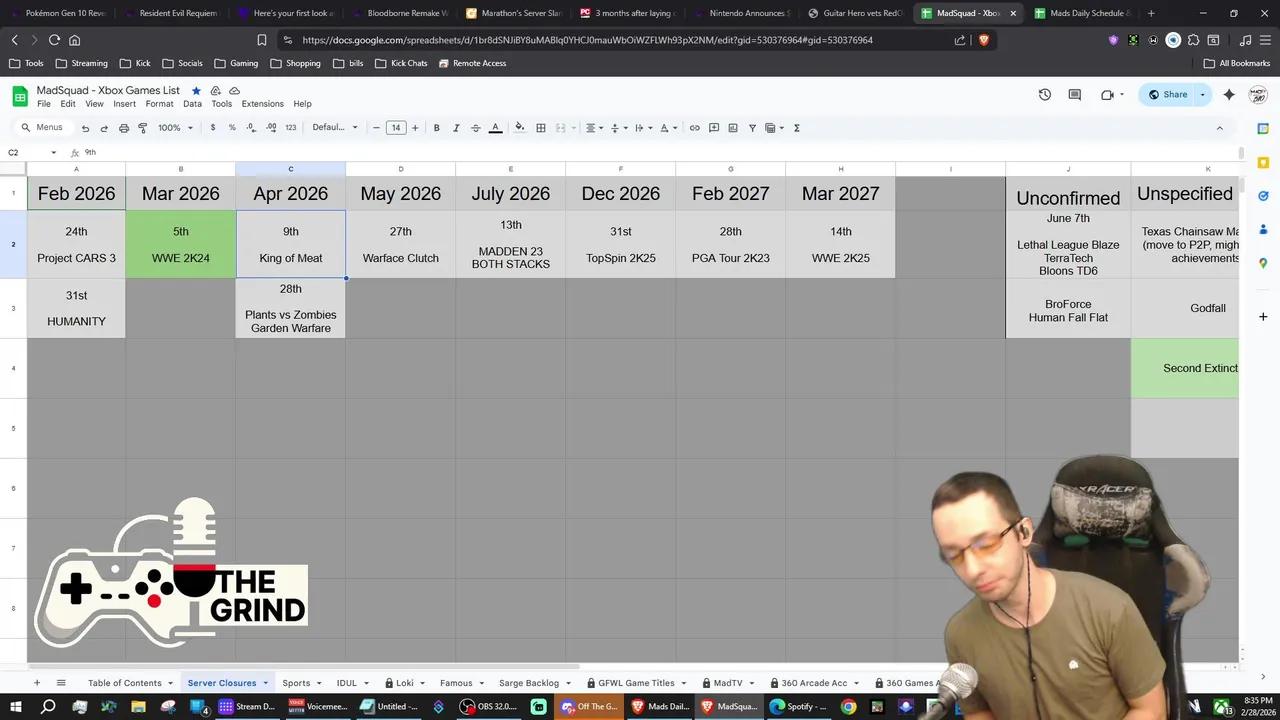Open the Format menu
The height and width of the screenshot is (720, 1280).
pyautogui.click(x=159, y=104)
